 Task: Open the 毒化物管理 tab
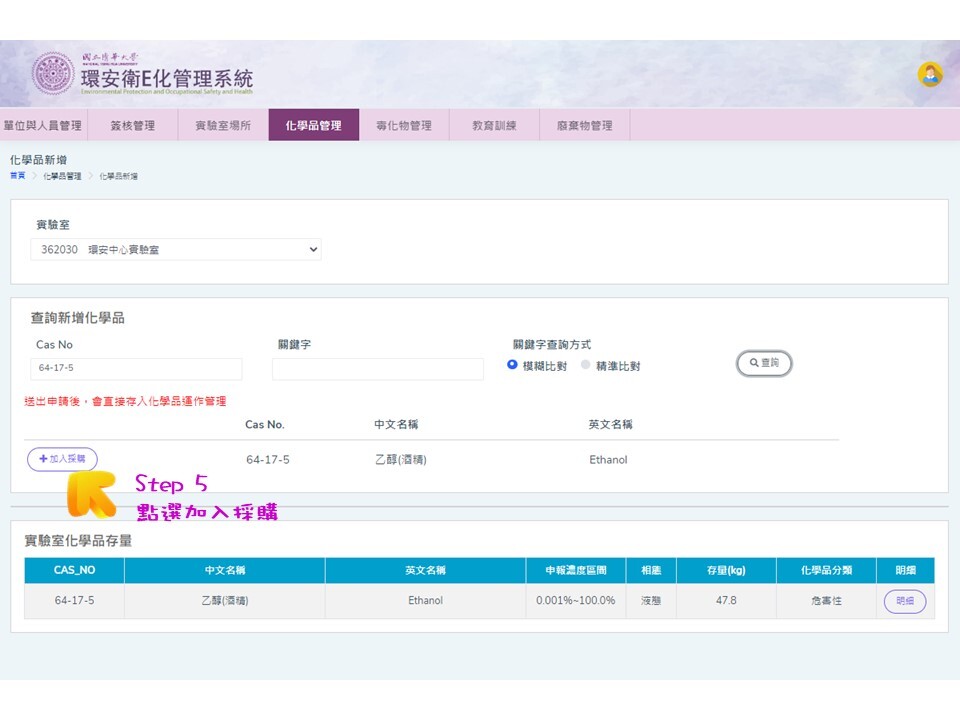tap(403, 125)
